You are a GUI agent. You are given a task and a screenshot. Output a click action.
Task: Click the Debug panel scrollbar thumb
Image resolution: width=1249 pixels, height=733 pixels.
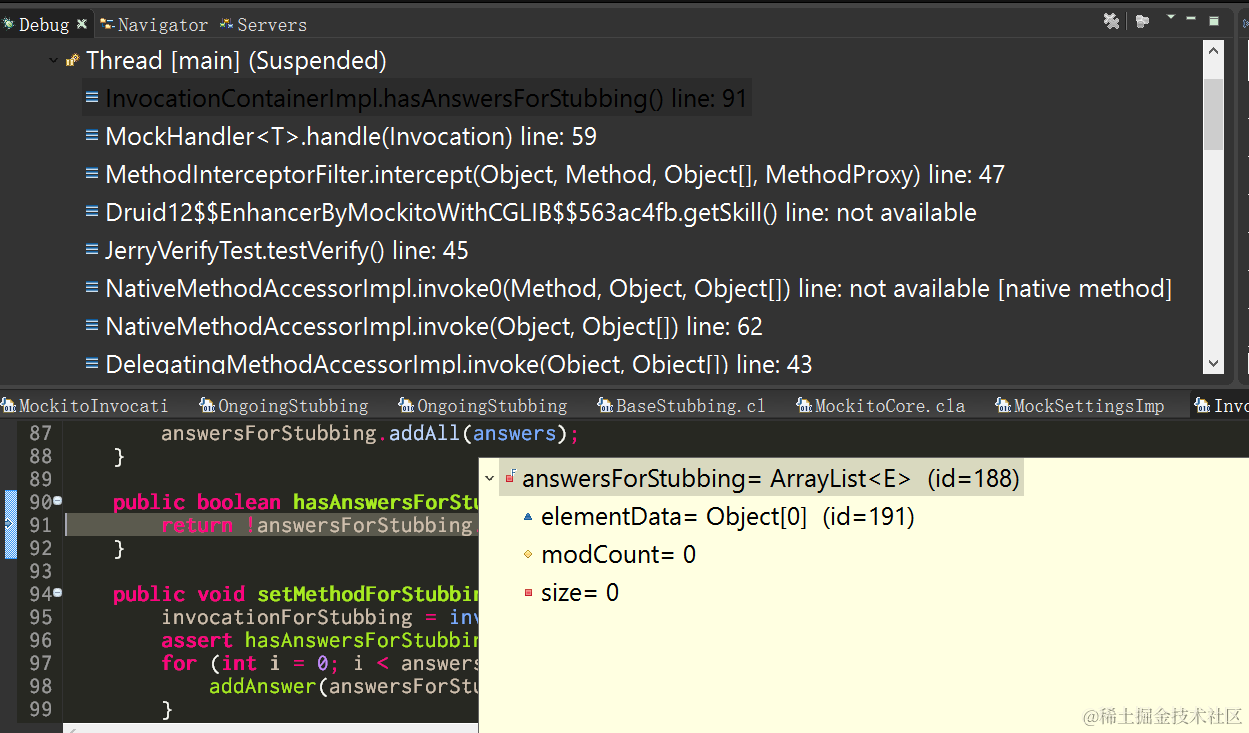pos(1213,114)
